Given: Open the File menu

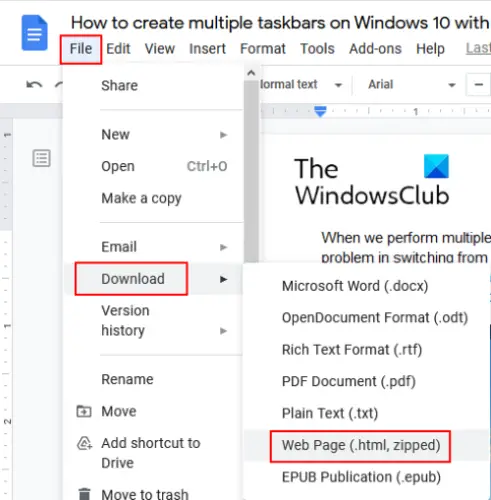Looking at the screenshot, I should (81, 49).
